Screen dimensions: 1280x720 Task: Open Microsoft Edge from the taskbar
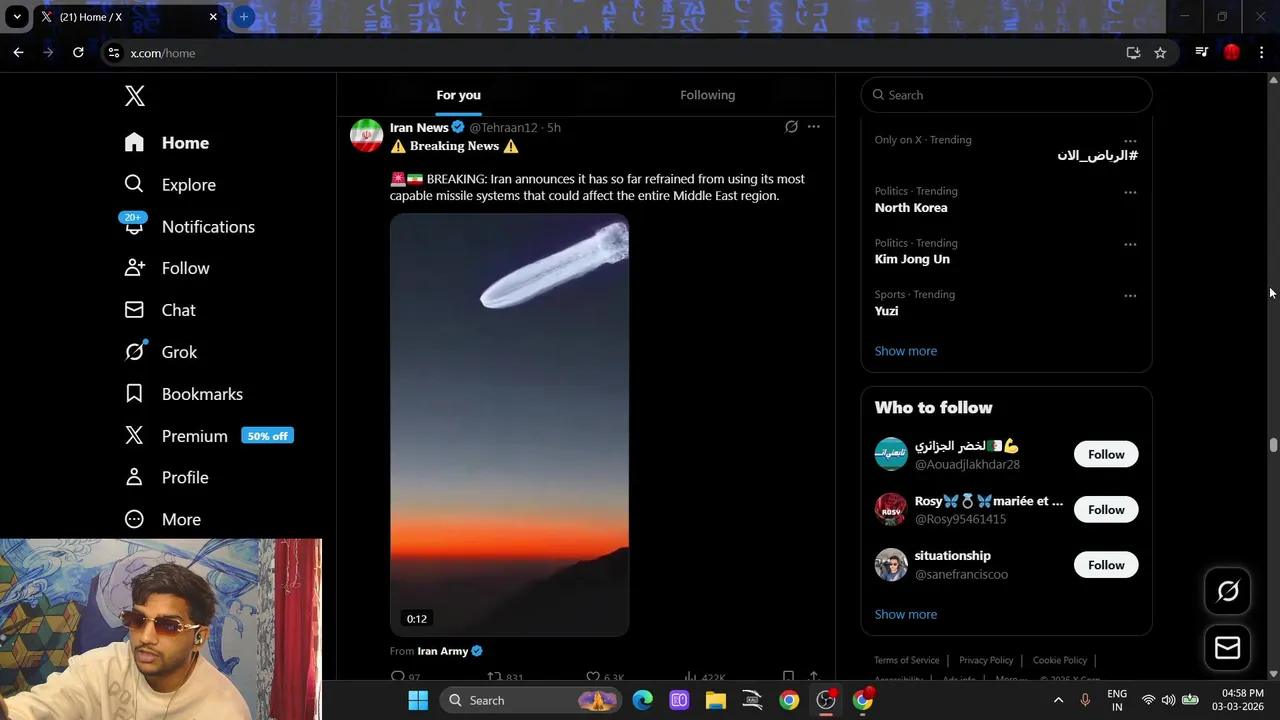coord(642,700)
